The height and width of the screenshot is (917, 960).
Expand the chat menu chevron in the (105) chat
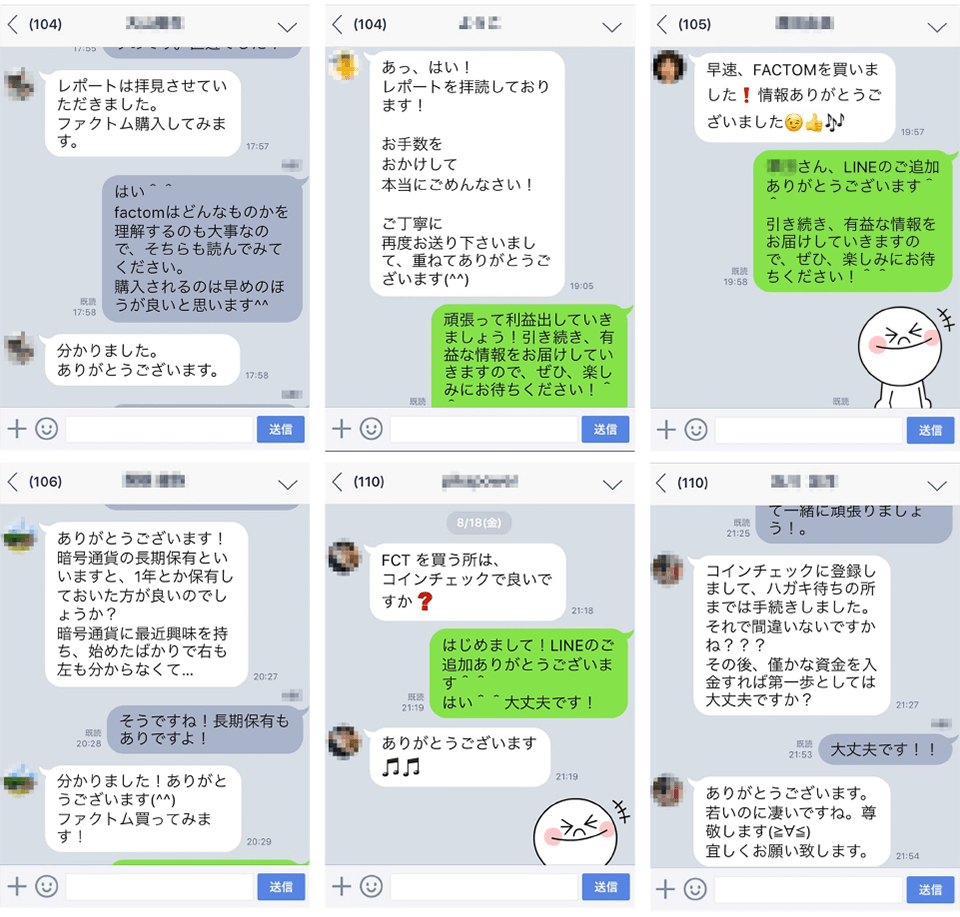pos(937,27)
